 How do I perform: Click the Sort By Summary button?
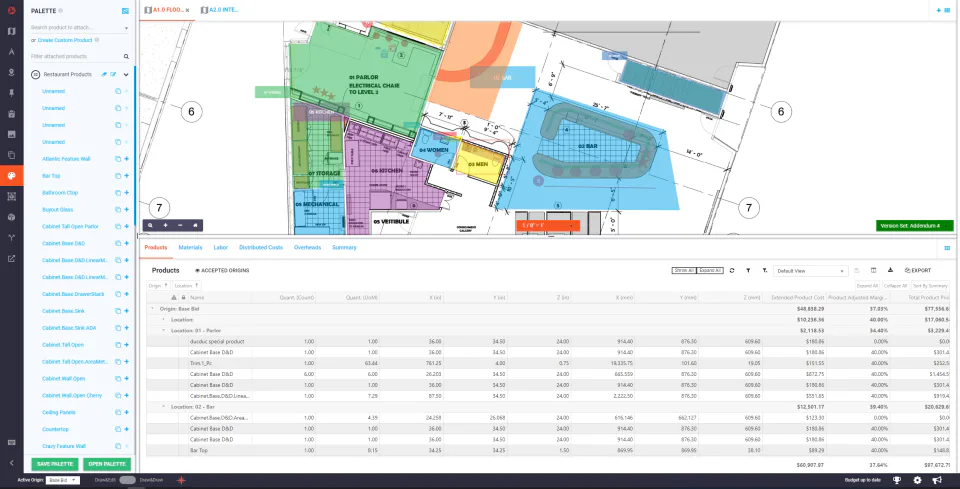point(931,286)
